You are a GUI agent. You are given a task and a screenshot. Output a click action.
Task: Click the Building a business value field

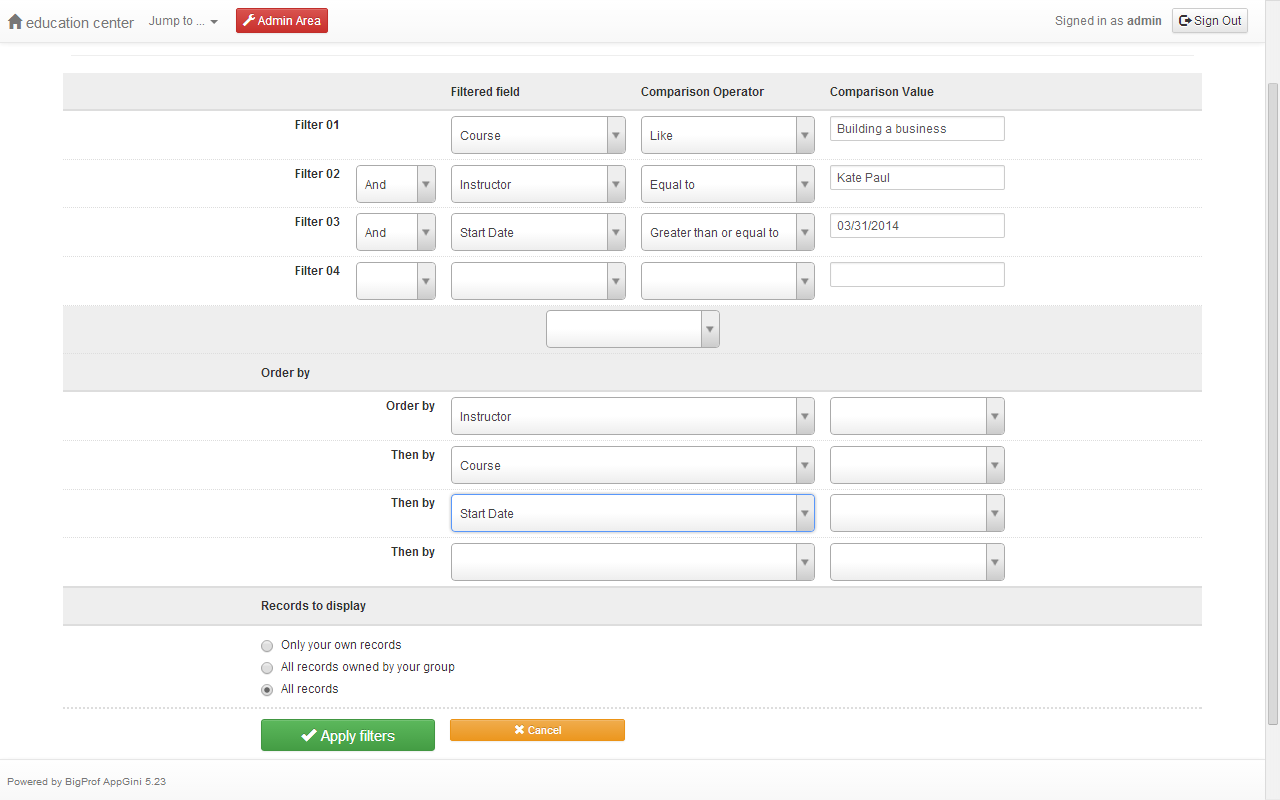point(916,129)
